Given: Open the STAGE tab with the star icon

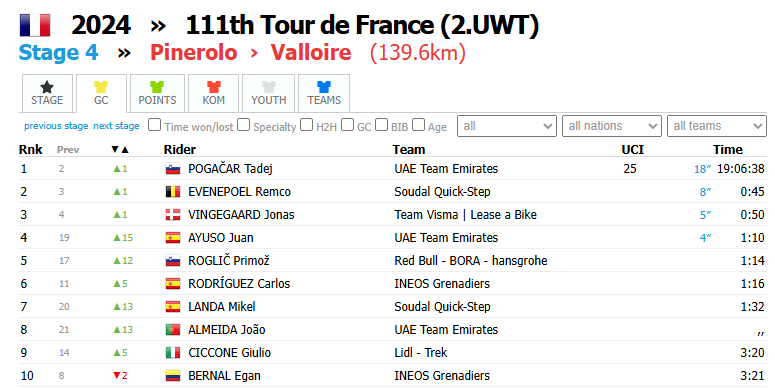Looking at the screenshot, I should coord(47,93).
